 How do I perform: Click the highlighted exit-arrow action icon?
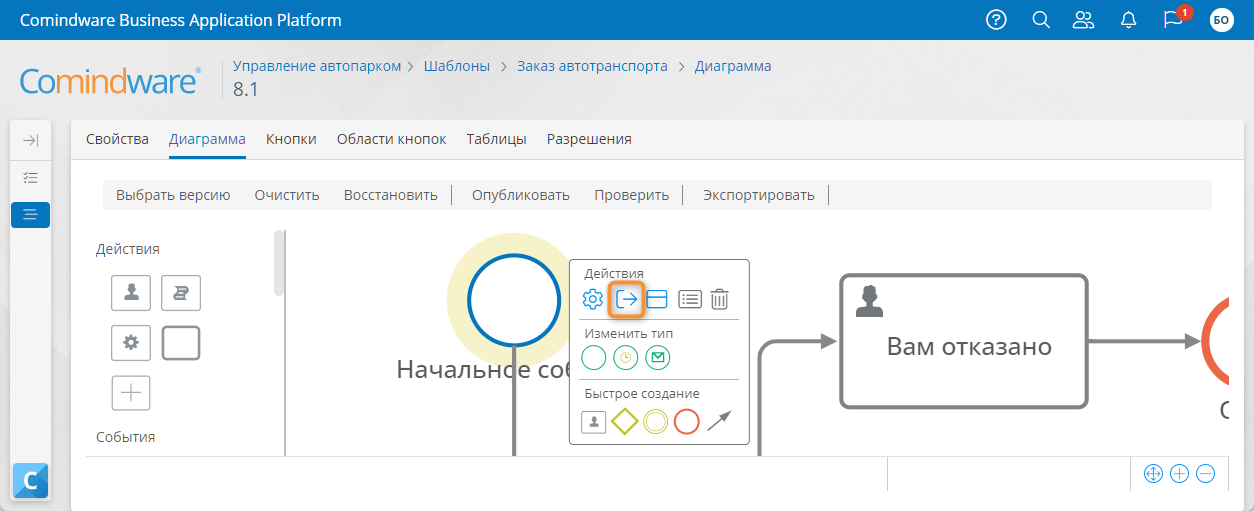(x=626, y=298)
